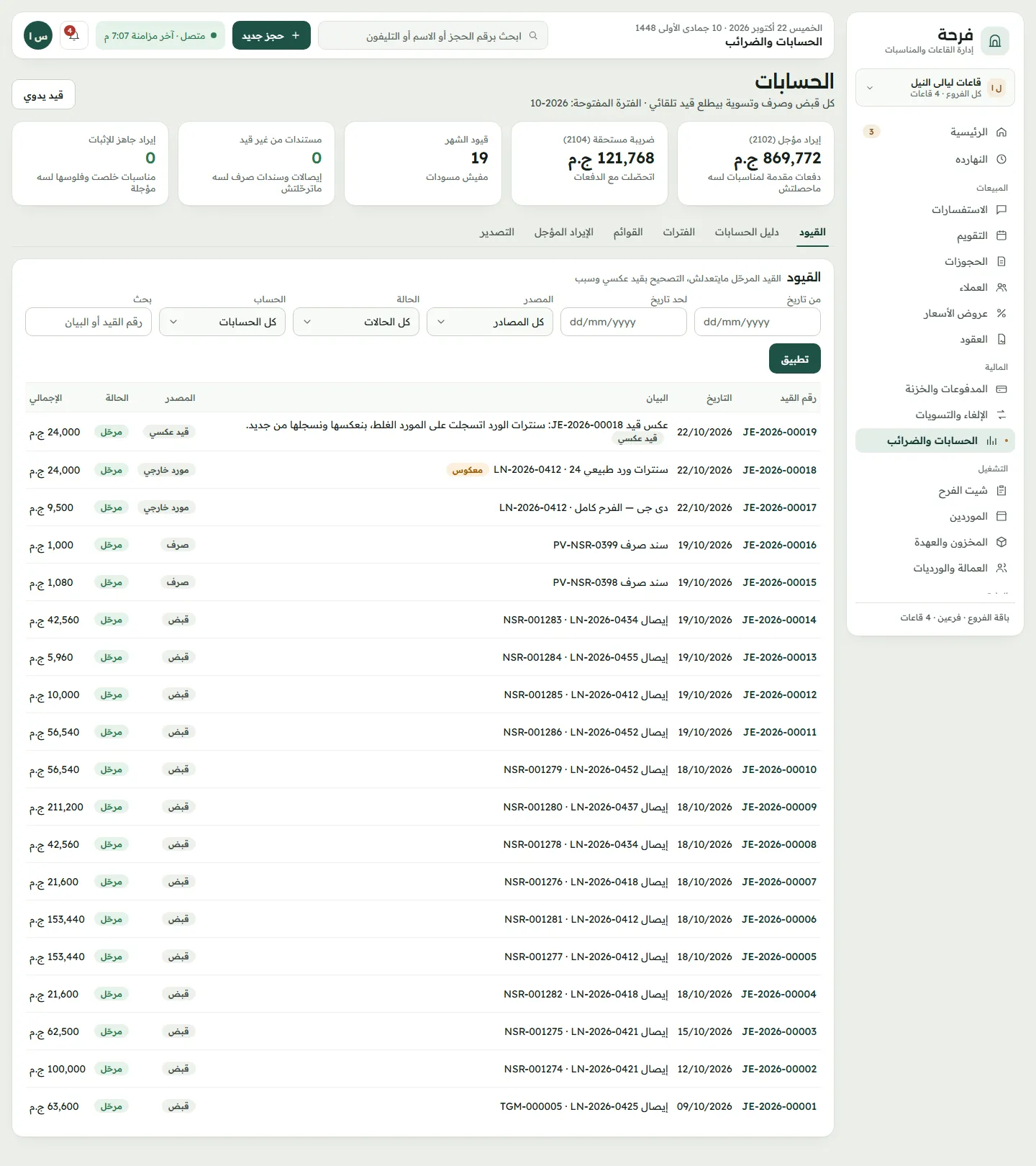
Task: Open journal entry JE-2026-00019
Action: 780,433
